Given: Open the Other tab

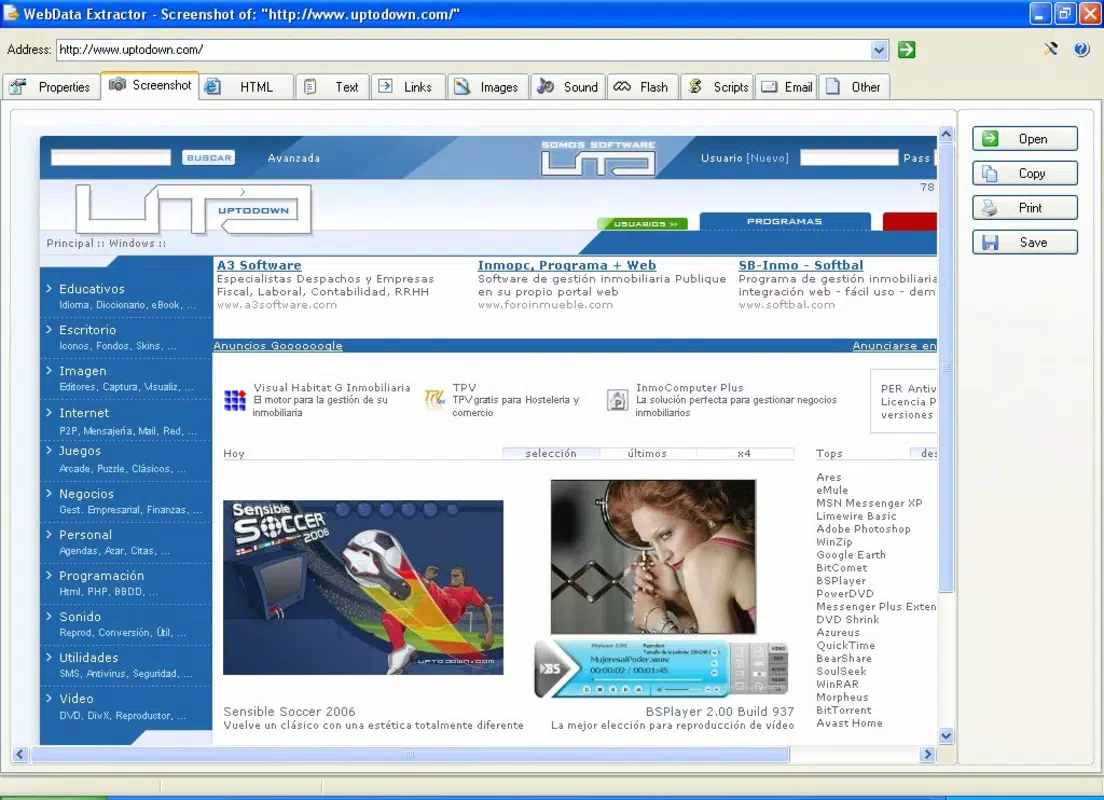Looking at the screenshot, I should (x=854, y=87).
